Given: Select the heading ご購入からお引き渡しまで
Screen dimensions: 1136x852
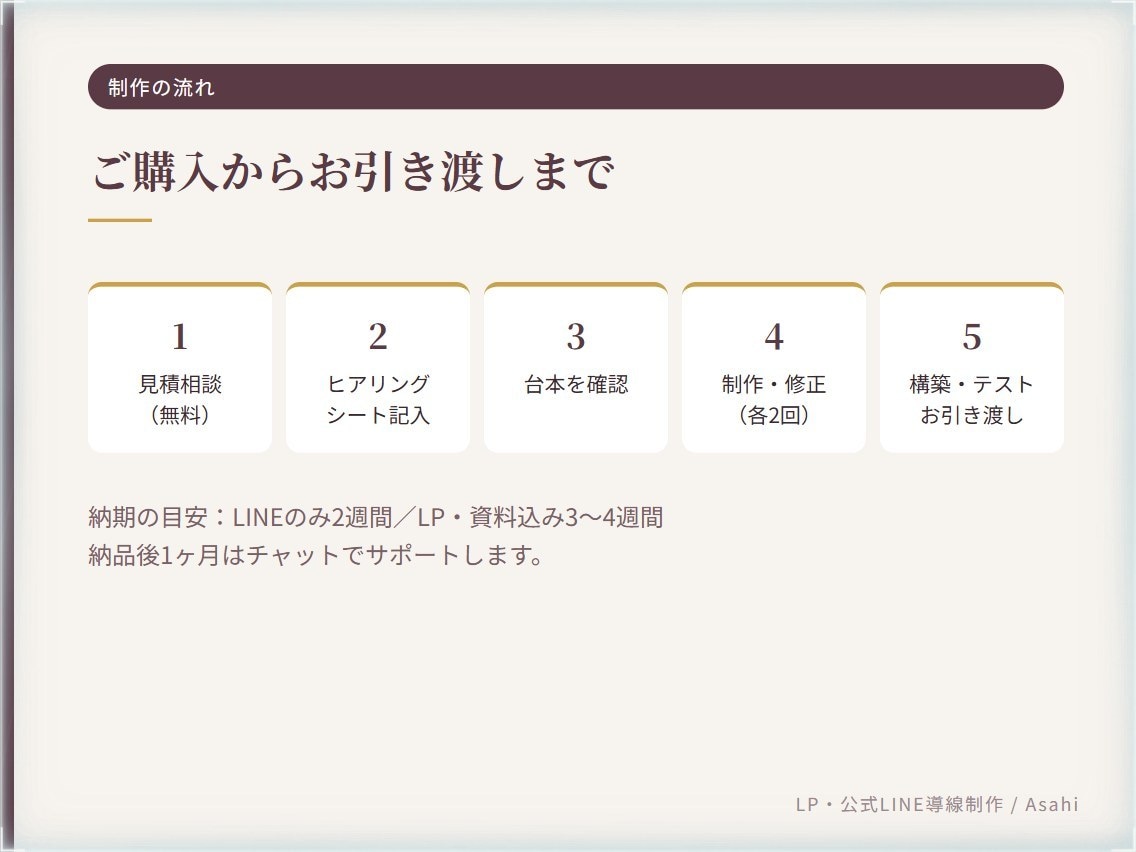Looking at the screenshot, I should [x=353, y=172].
